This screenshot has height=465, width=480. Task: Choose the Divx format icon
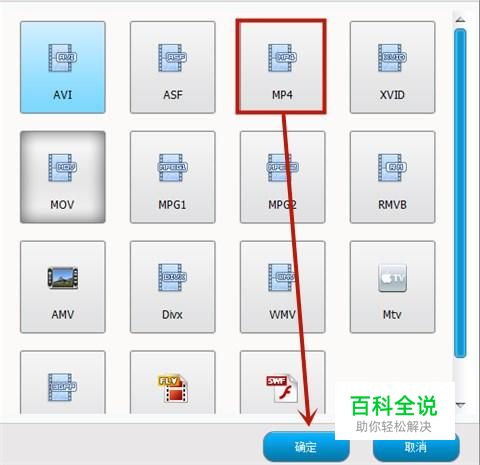(172, 277)
